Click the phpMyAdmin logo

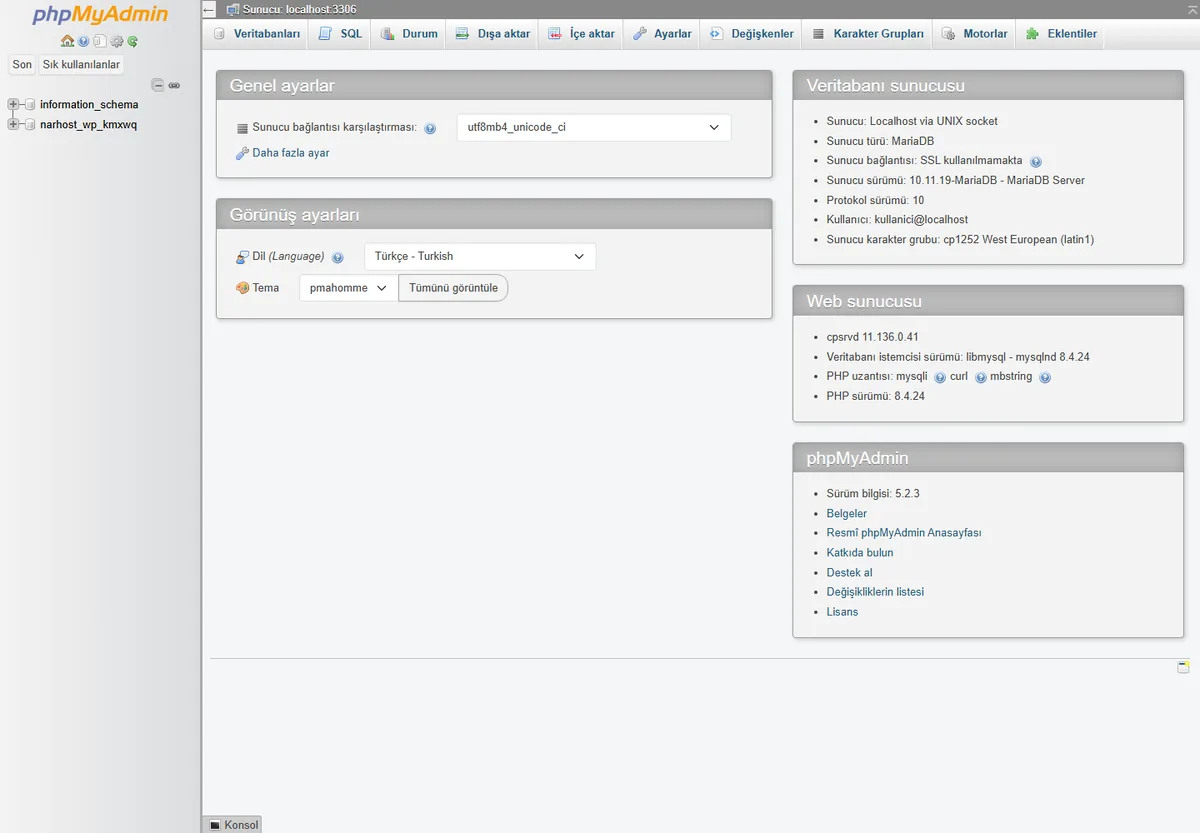coord(100,15)
